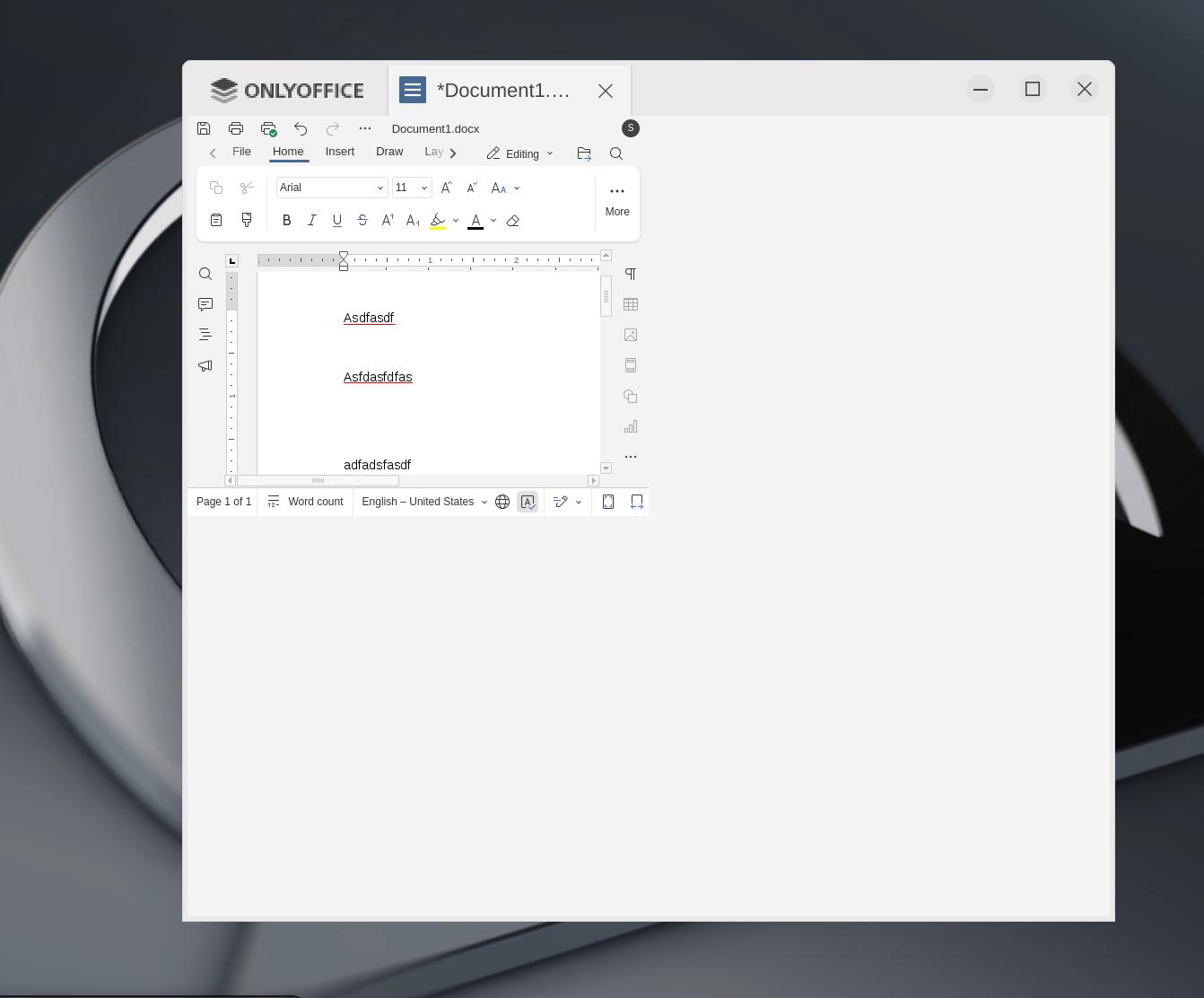1204x998 pixels.
Task: Click the horizontal scrollbar thumb
Action: tap(318, 481)
